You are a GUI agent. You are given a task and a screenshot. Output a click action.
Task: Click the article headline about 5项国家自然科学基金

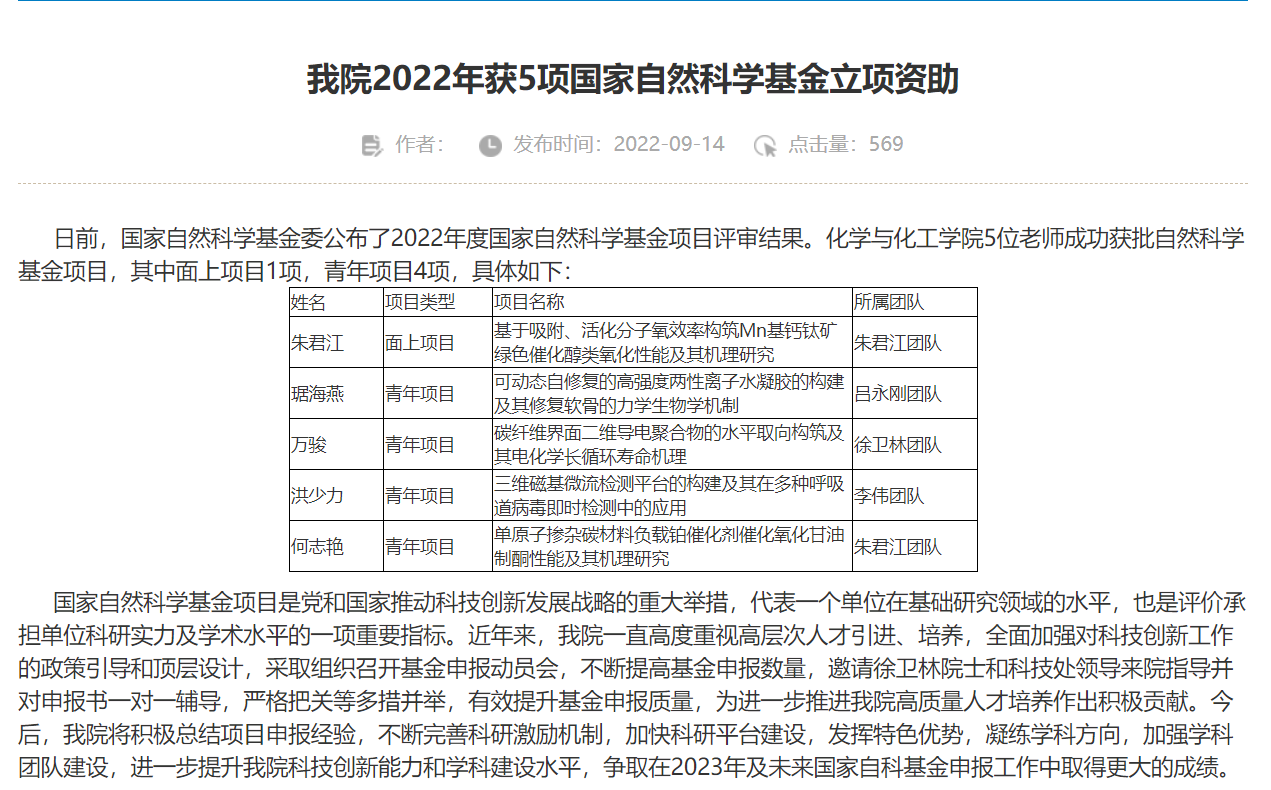coord(632,79)
